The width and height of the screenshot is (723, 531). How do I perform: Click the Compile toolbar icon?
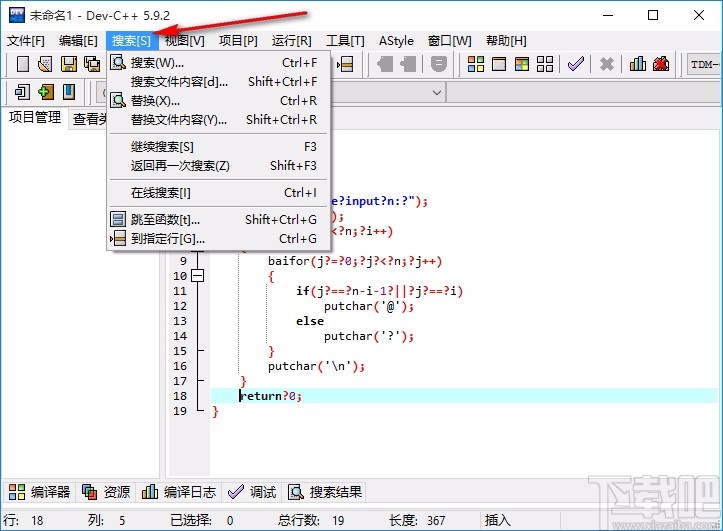click(475, 64)
